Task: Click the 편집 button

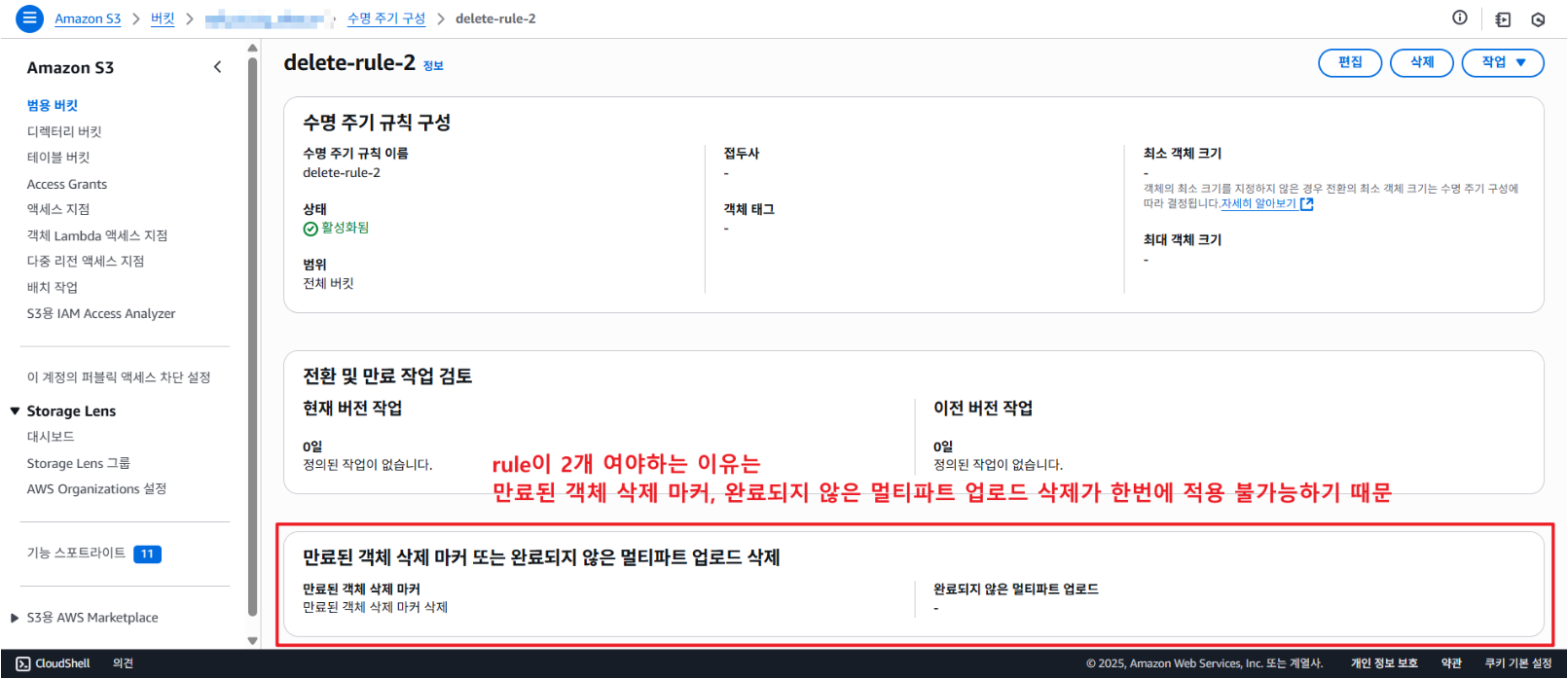Action: pos(1349,62)
